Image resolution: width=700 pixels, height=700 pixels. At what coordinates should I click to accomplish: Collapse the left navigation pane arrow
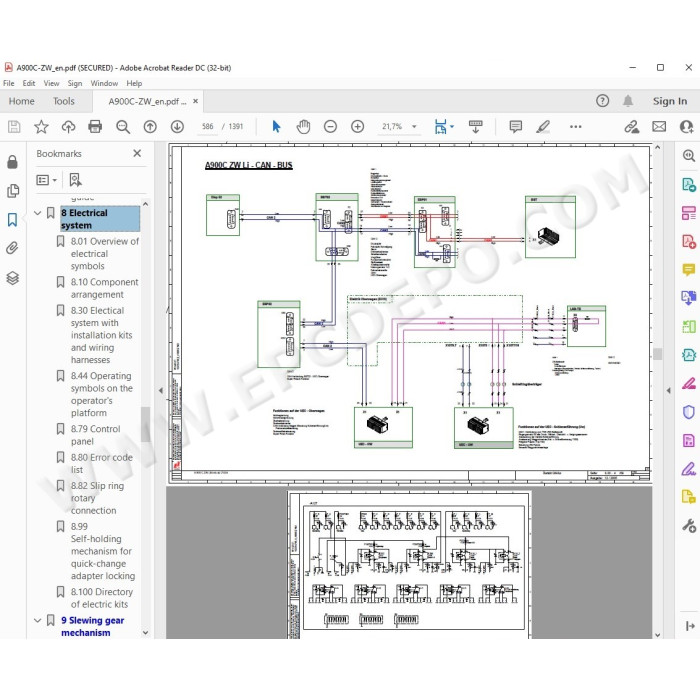161,390
